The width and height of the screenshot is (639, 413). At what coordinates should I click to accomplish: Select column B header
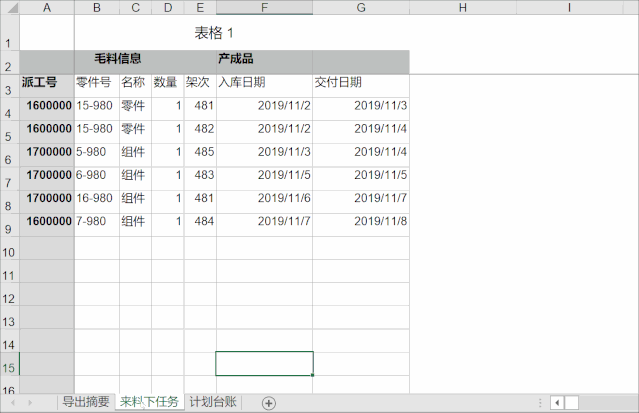(97, 7)
